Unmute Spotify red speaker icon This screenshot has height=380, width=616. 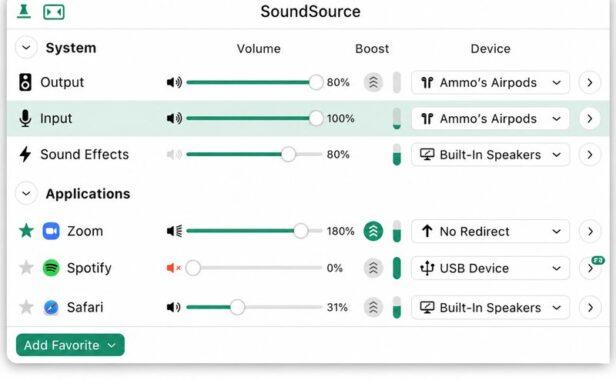point(173,268)
